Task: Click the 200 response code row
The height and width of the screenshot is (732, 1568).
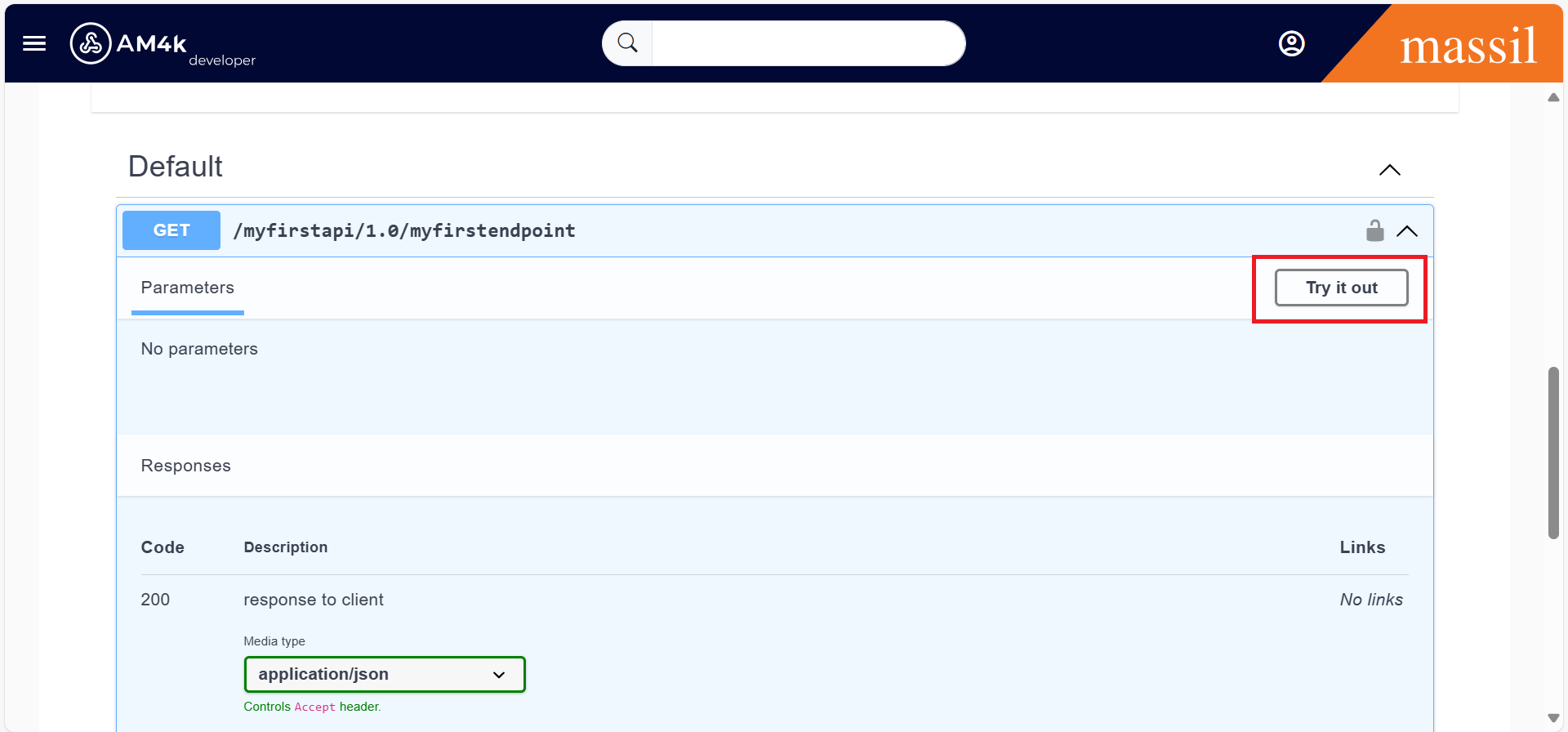Action: tap(155, 600)
